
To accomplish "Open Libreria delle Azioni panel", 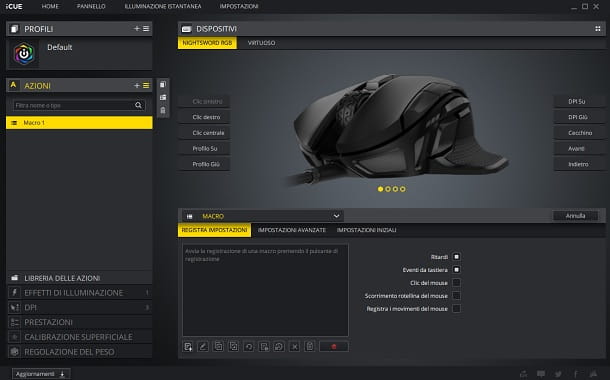I will tap(79, 278).
